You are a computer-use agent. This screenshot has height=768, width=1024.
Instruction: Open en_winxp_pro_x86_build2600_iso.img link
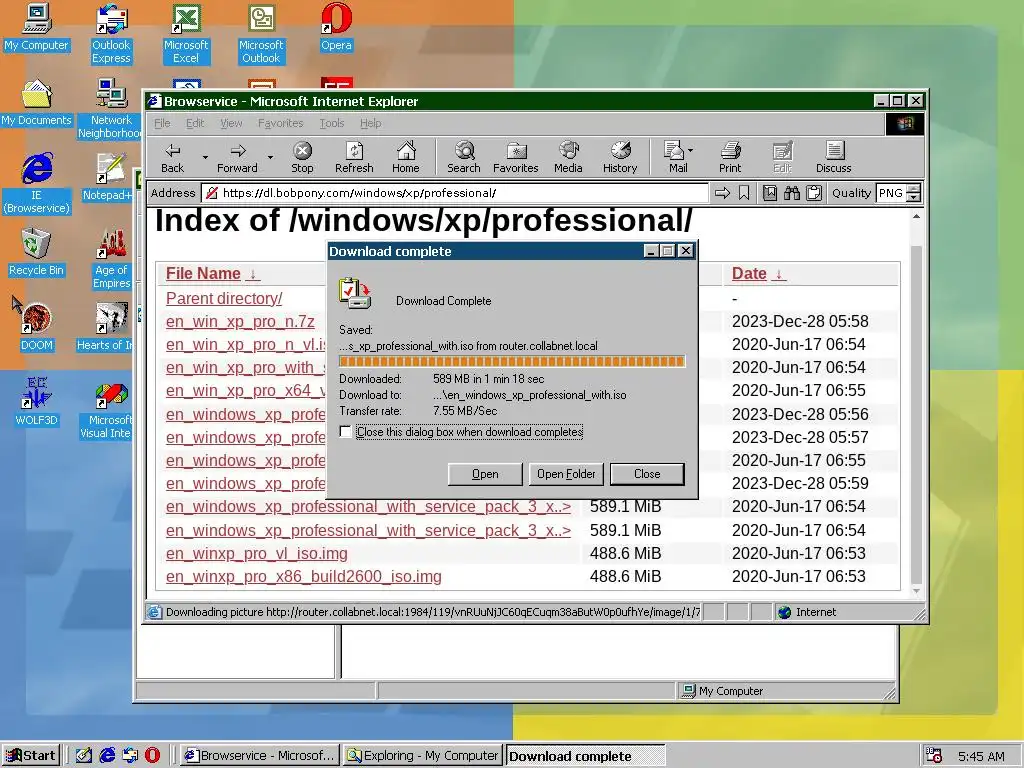[304, 577]
